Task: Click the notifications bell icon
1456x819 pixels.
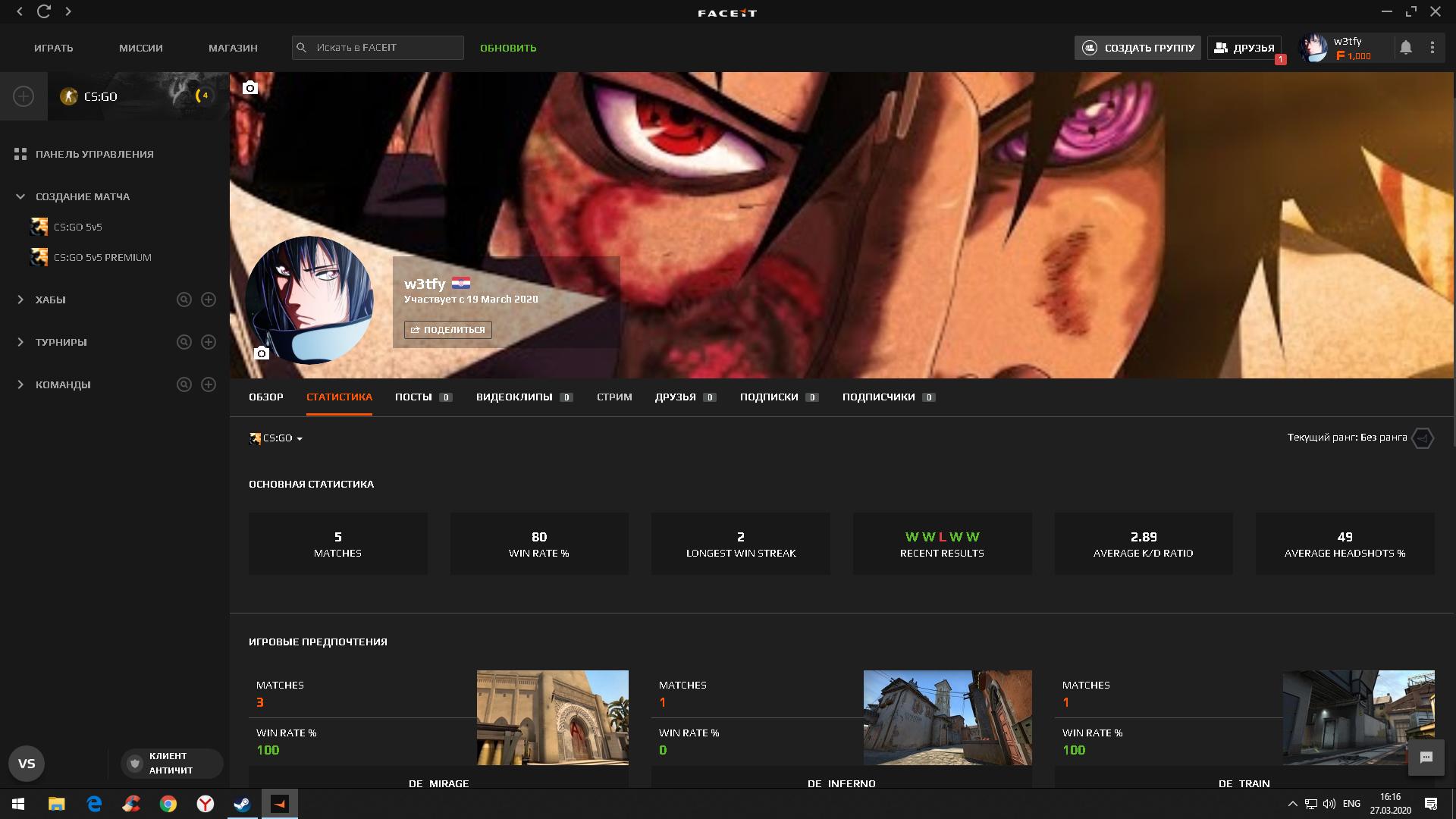Action: point(1405,48)
